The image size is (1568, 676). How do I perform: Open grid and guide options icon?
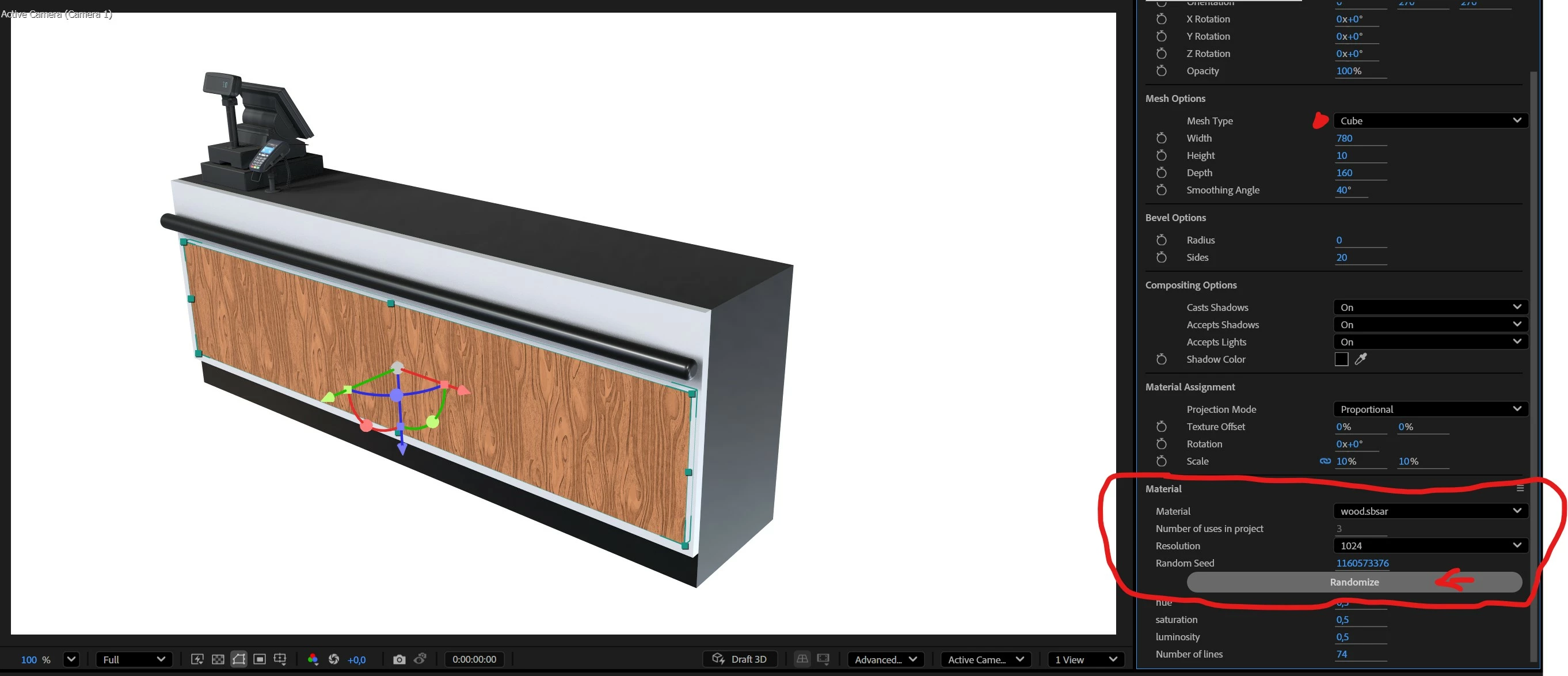point(280,659)
